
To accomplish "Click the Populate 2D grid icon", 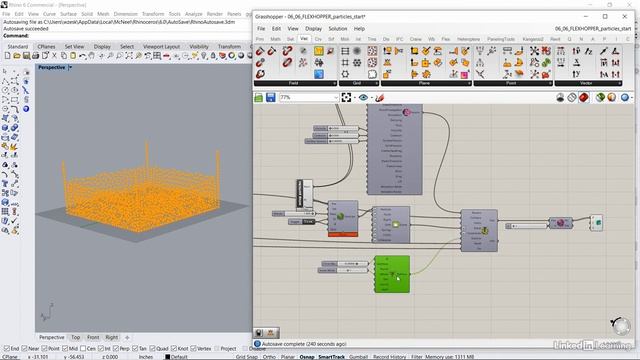I will point(372,51).
